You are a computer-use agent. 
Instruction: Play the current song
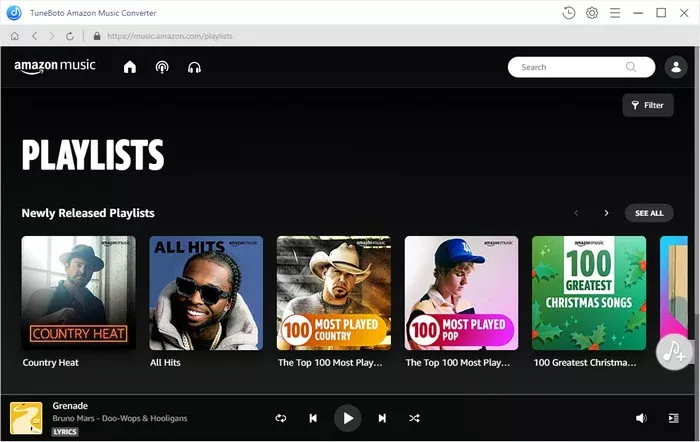click(x=347, y=418)
